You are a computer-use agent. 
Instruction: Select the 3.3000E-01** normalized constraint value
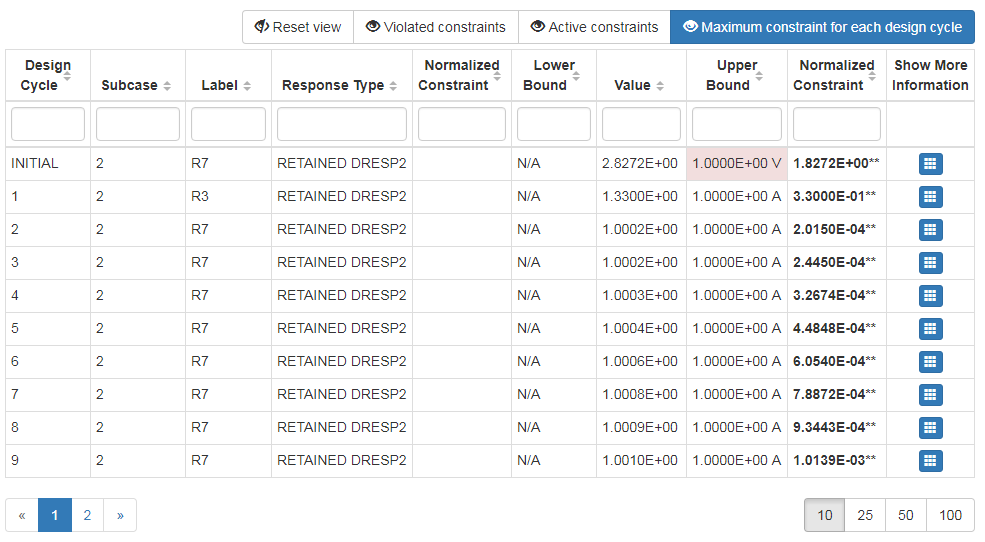pos(834,196)
